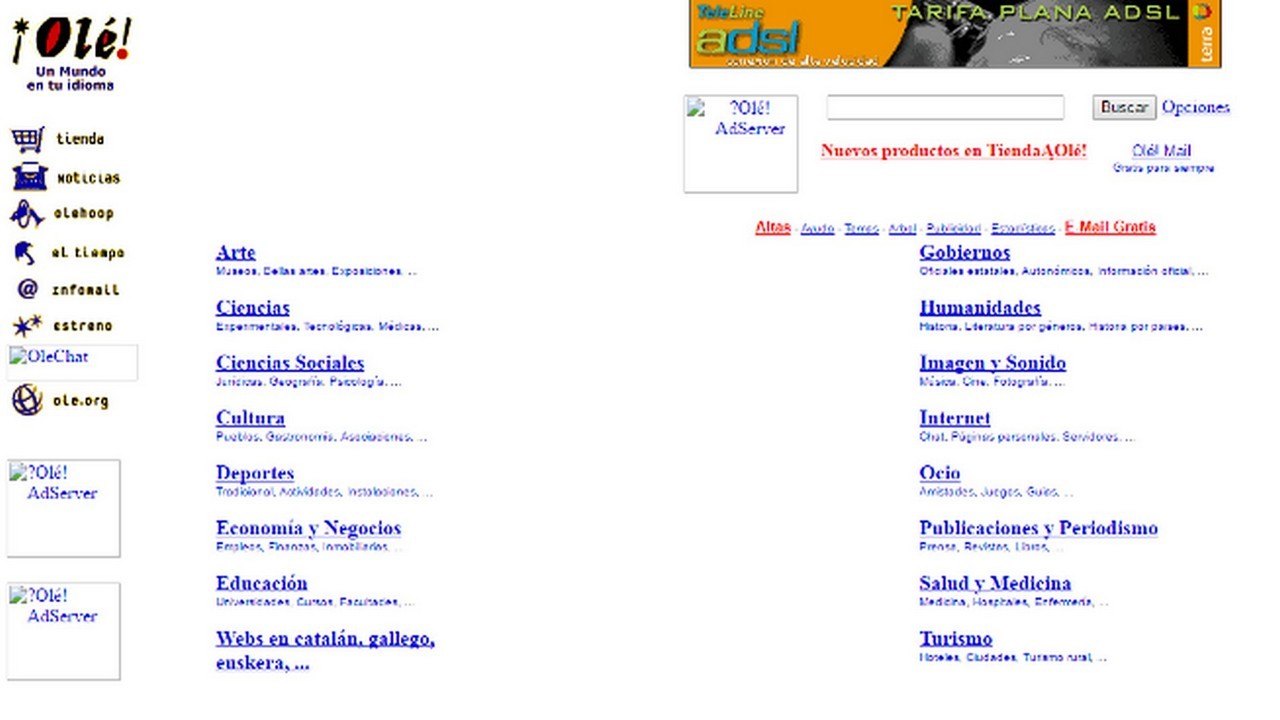1280x720 pixels.
Task: Open the Ciencias category
Action: 253,307
